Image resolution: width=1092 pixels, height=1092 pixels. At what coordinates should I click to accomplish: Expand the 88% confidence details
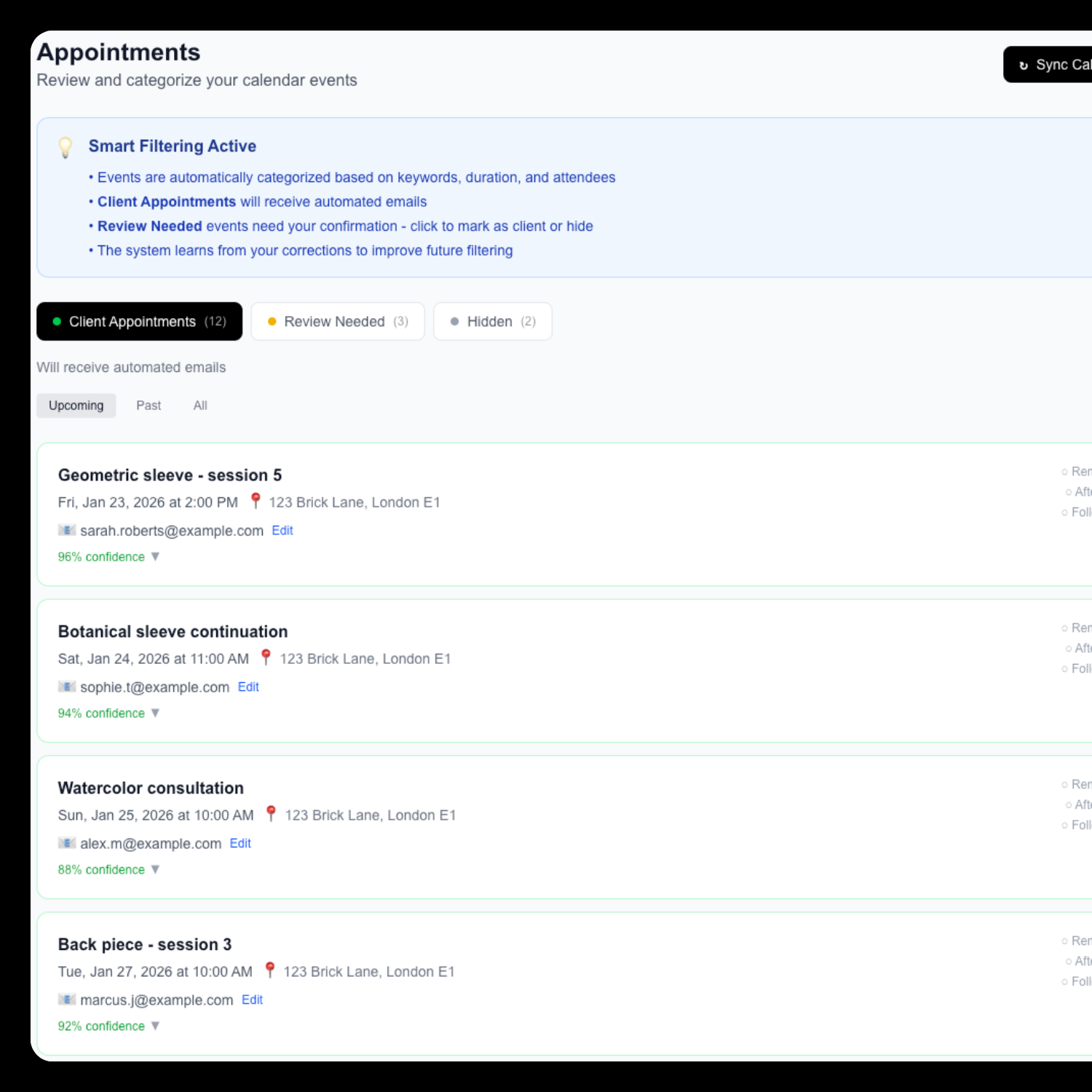coord(155,870)
